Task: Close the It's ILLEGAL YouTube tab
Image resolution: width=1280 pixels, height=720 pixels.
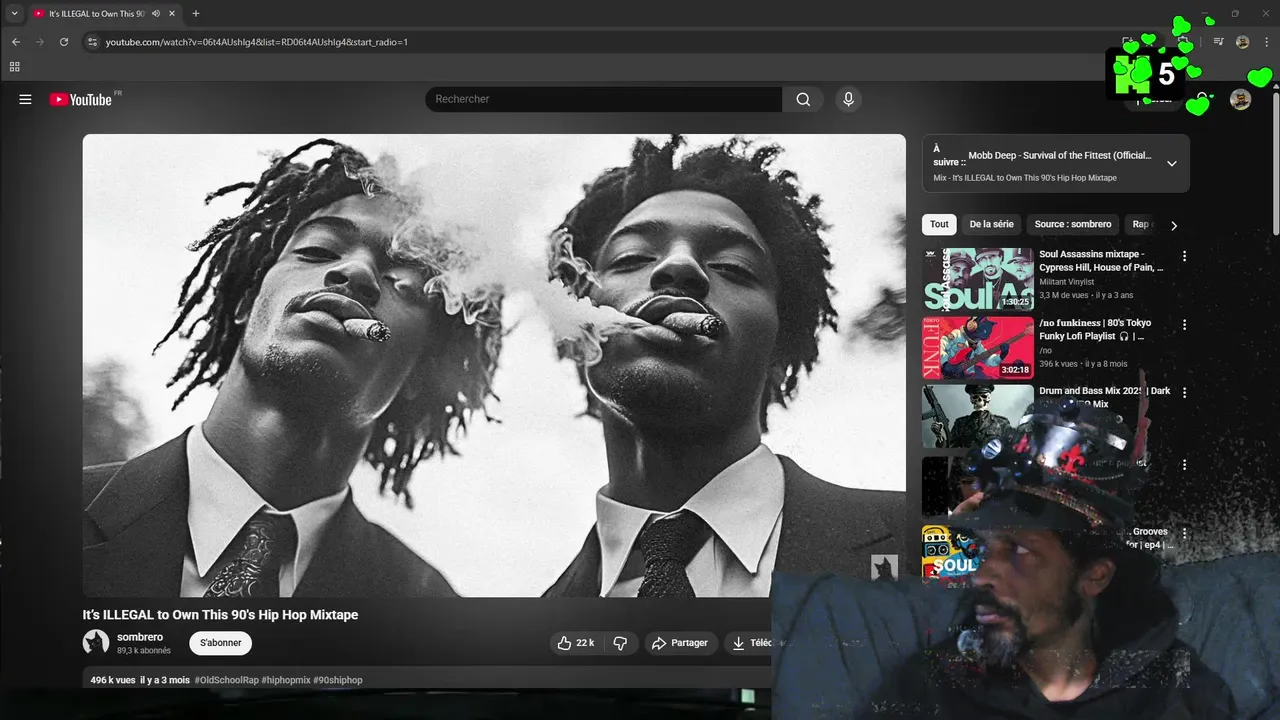Action: click(x=172, y=14)
